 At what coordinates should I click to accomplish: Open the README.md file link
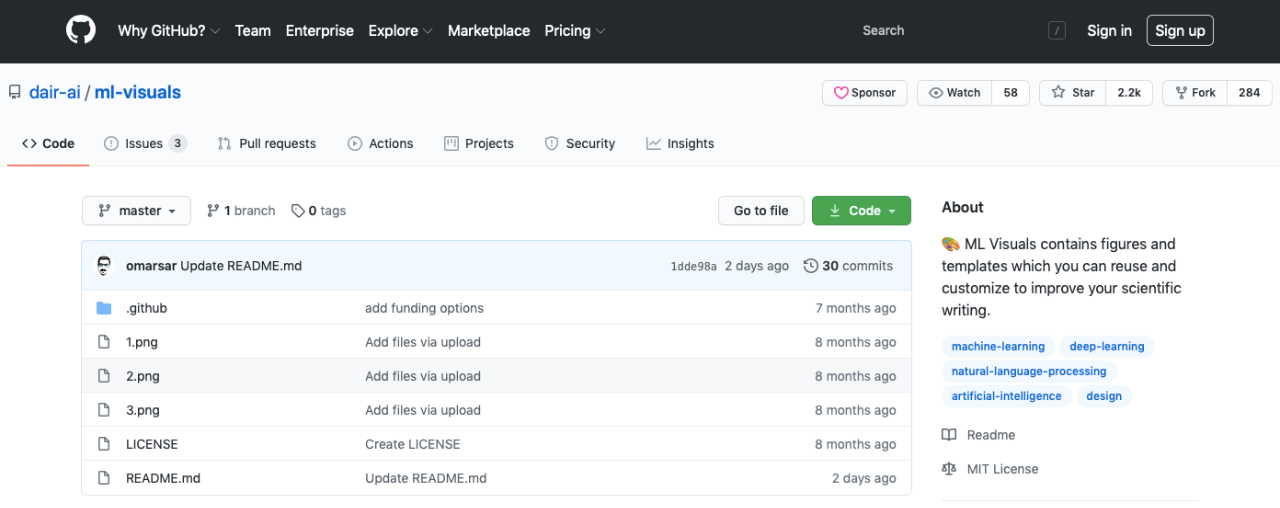[163, 478]
